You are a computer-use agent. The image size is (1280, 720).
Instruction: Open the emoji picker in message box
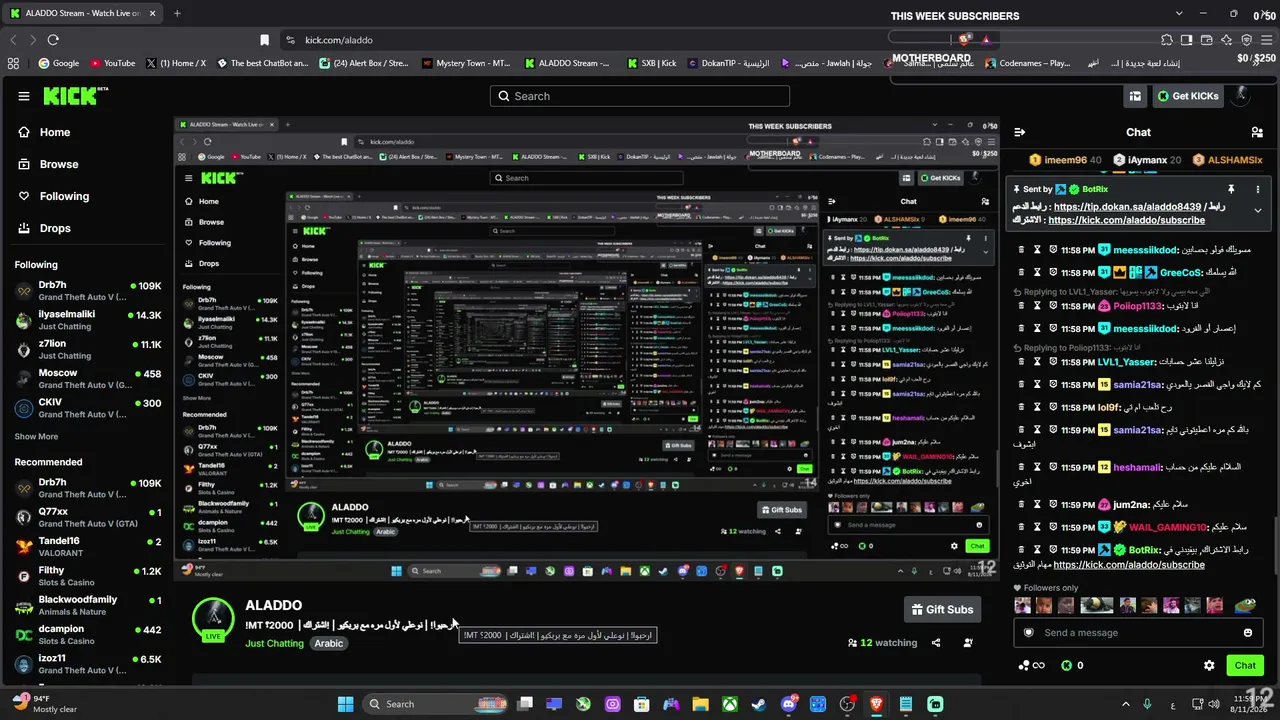[1247, 633]
